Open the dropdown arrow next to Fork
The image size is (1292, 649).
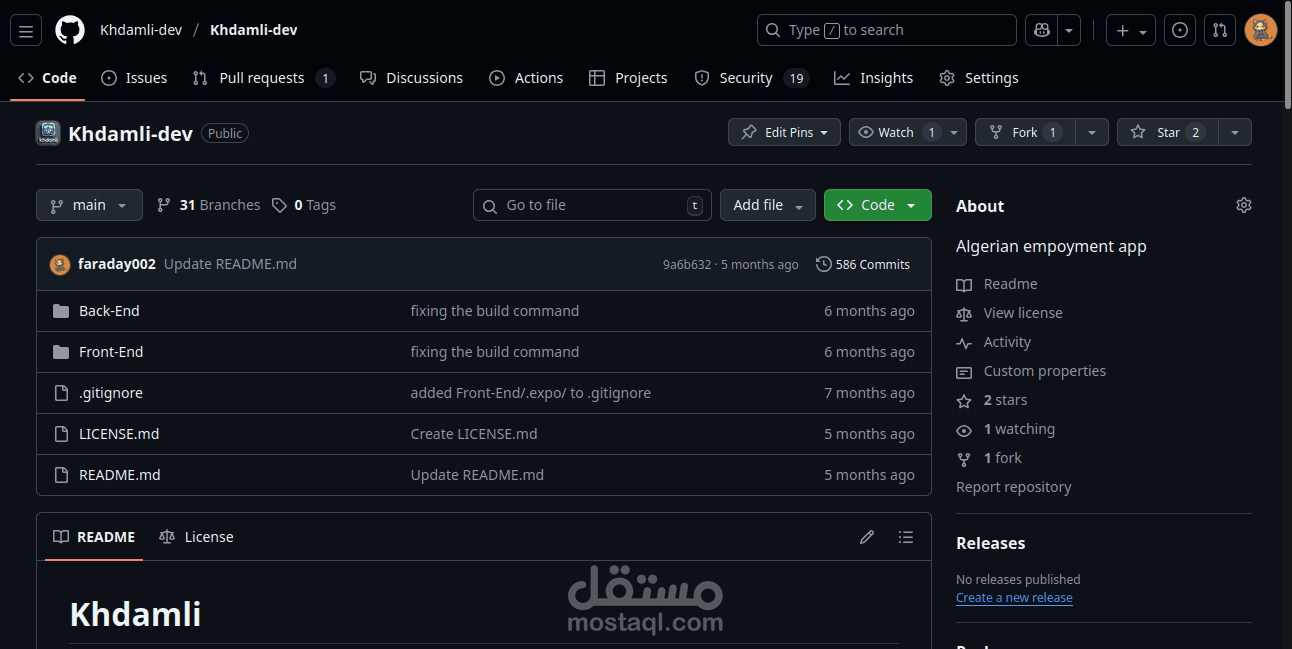click(x=1092, y=132)
